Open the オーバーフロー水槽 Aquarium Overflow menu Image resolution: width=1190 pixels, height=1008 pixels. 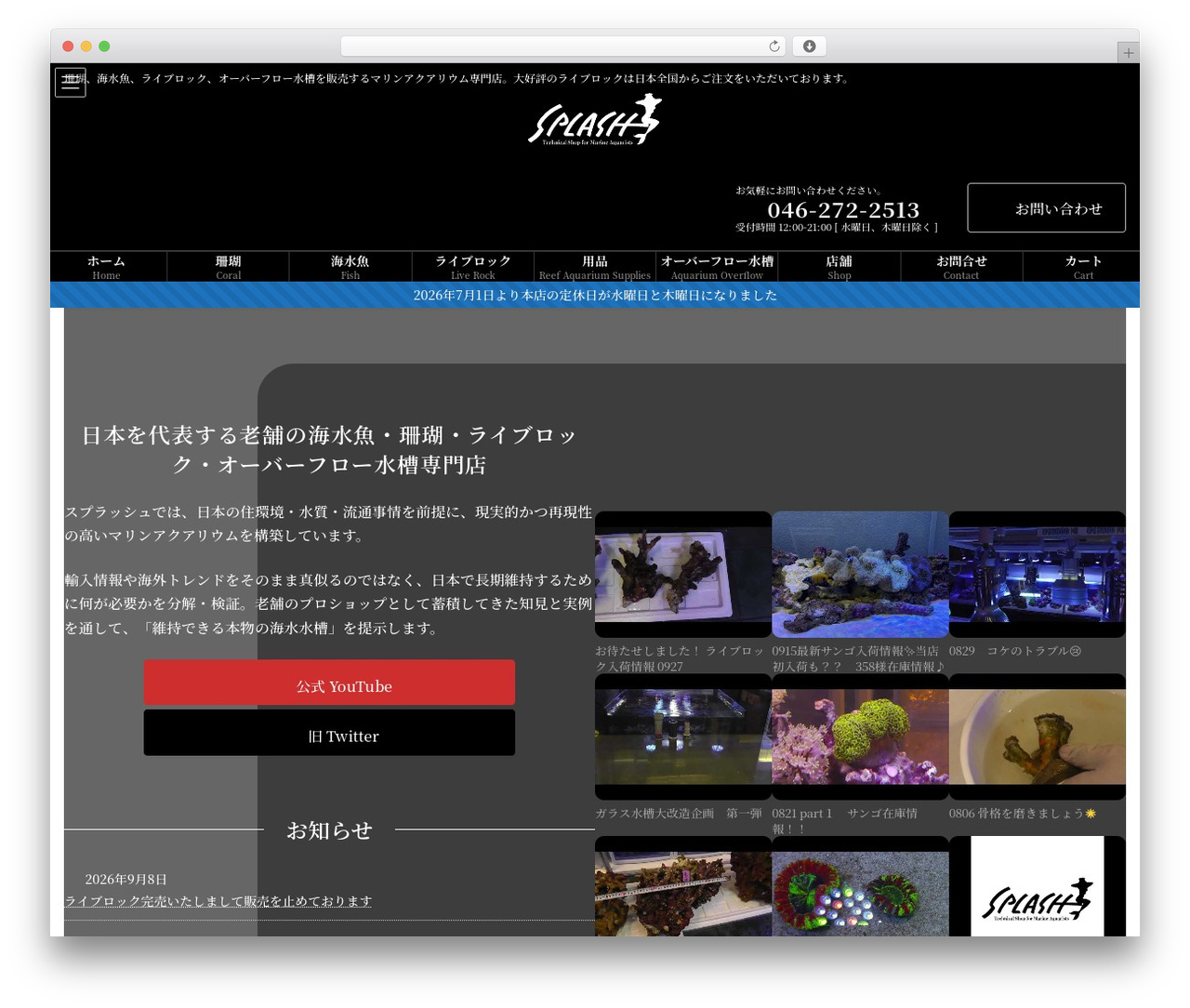[x=717, y=267]
